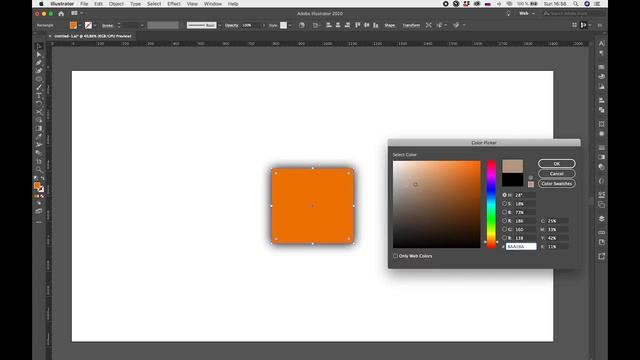The width and height of the screenshot is (640, 360).
Task: Click the Isolate Selected Object icon
Action: [x=429, y=25]
